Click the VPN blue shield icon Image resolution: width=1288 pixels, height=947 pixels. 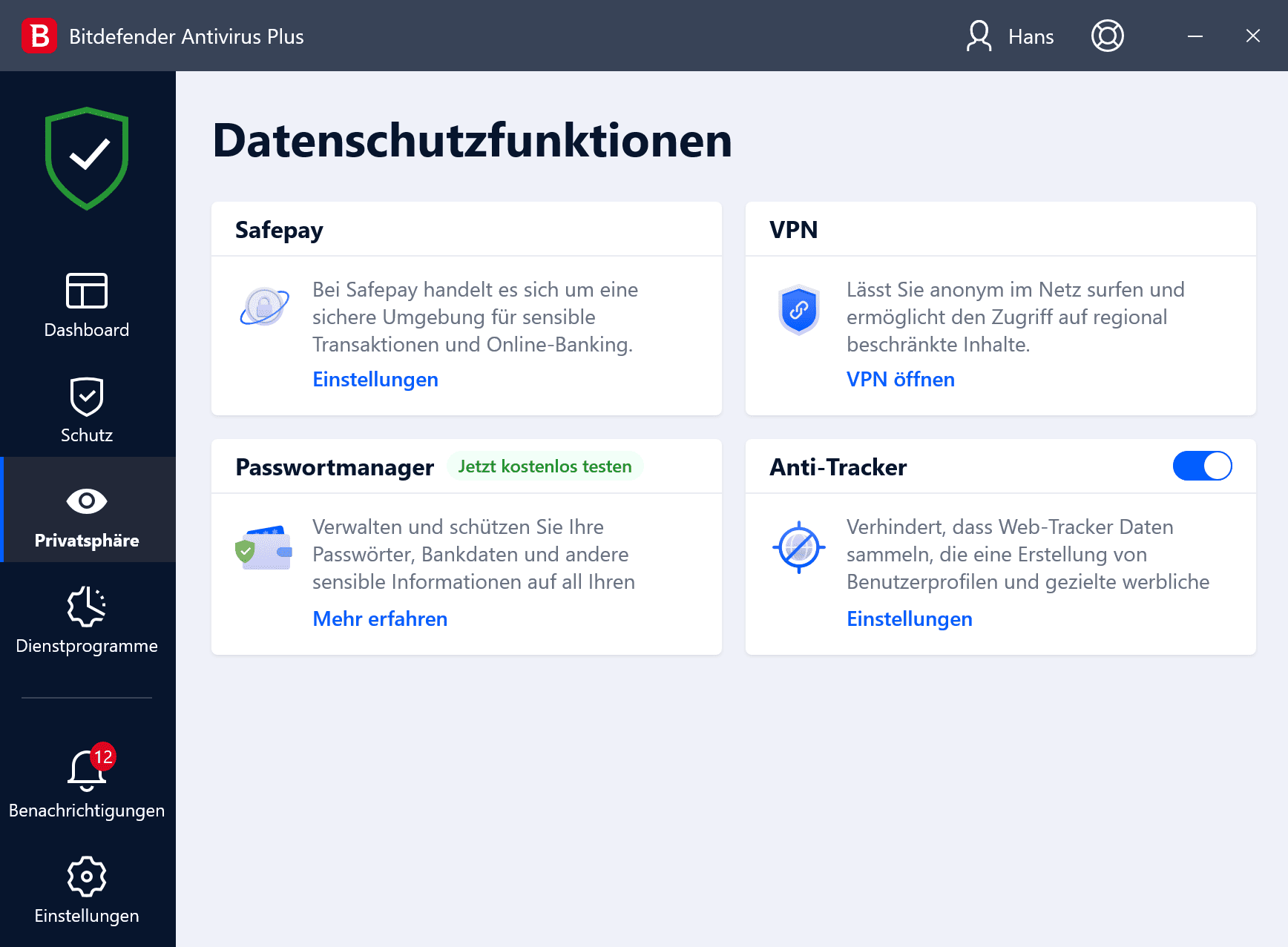pyautogui.click(x=799, y=309)
